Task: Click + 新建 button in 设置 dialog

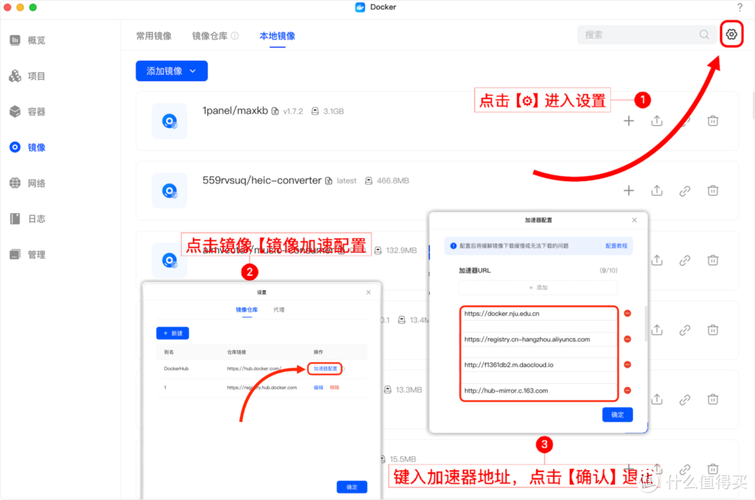Action: pos(172,333)
